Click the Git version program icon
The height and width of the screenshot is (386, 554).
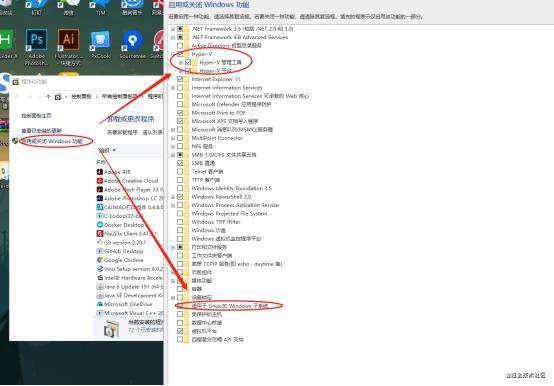click(x=100, y=242)
